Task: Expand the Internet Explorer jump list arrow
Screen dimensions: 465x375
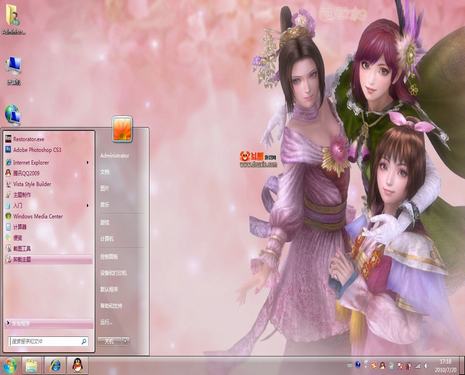Action: (x=88, y=163)
